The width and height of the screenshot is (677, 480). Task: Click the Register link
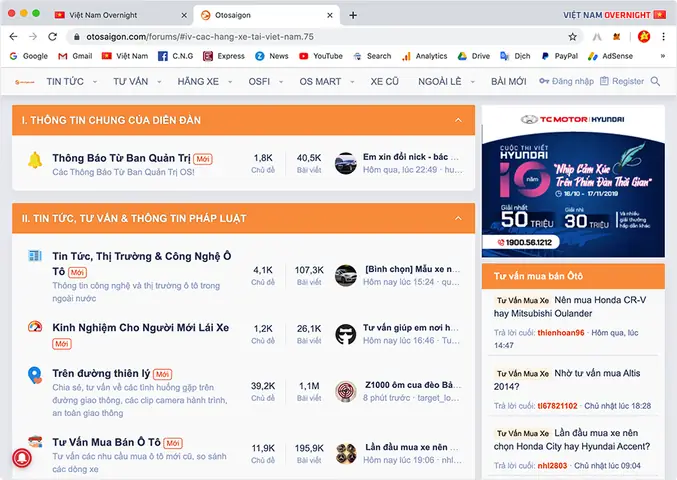(x=622, y=81)
